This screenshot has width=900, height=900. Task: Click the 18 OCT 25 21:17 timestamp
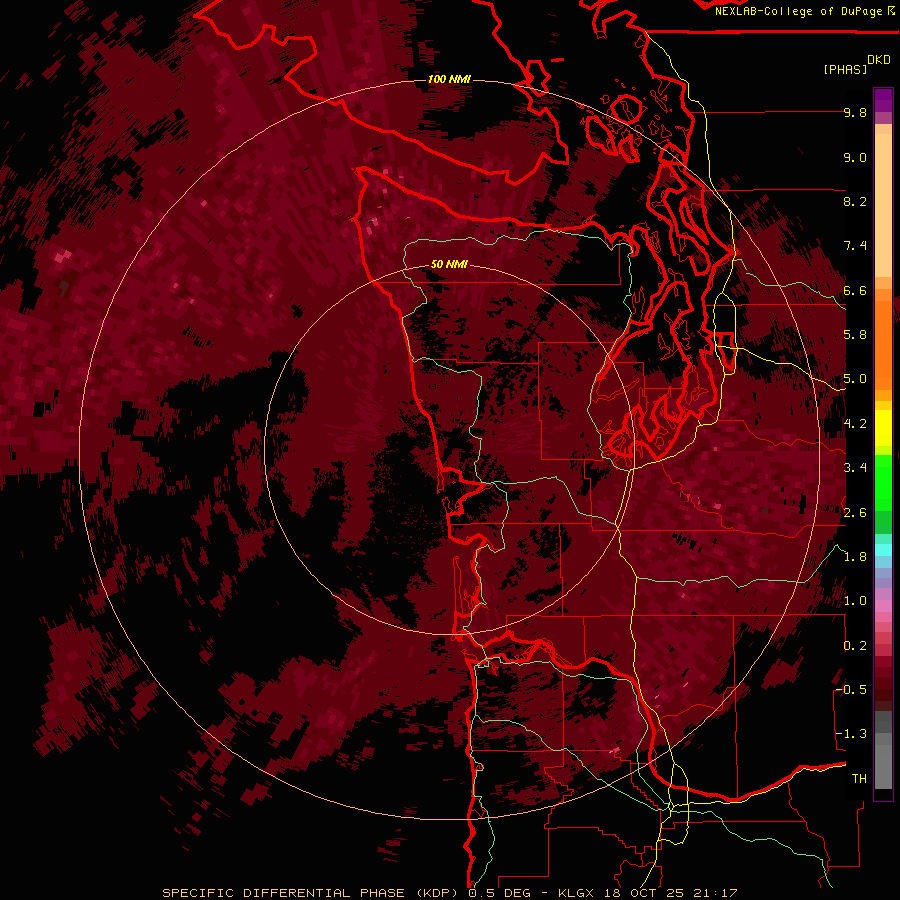click(670, 893)
